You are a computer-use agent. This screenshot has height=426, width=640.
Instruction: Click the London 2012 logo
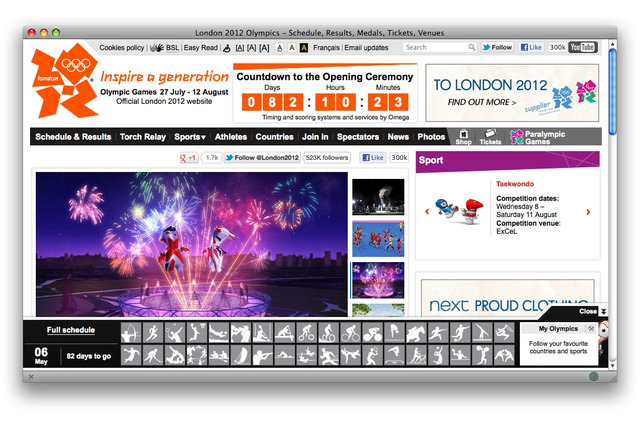click(63, 83)
